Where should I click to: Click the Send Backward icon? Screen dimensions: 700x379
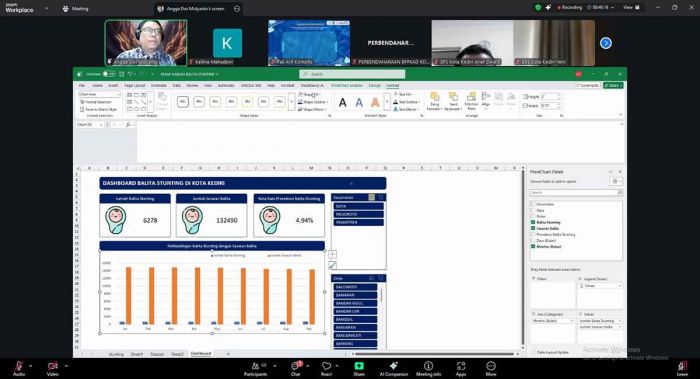pos(453,96)
